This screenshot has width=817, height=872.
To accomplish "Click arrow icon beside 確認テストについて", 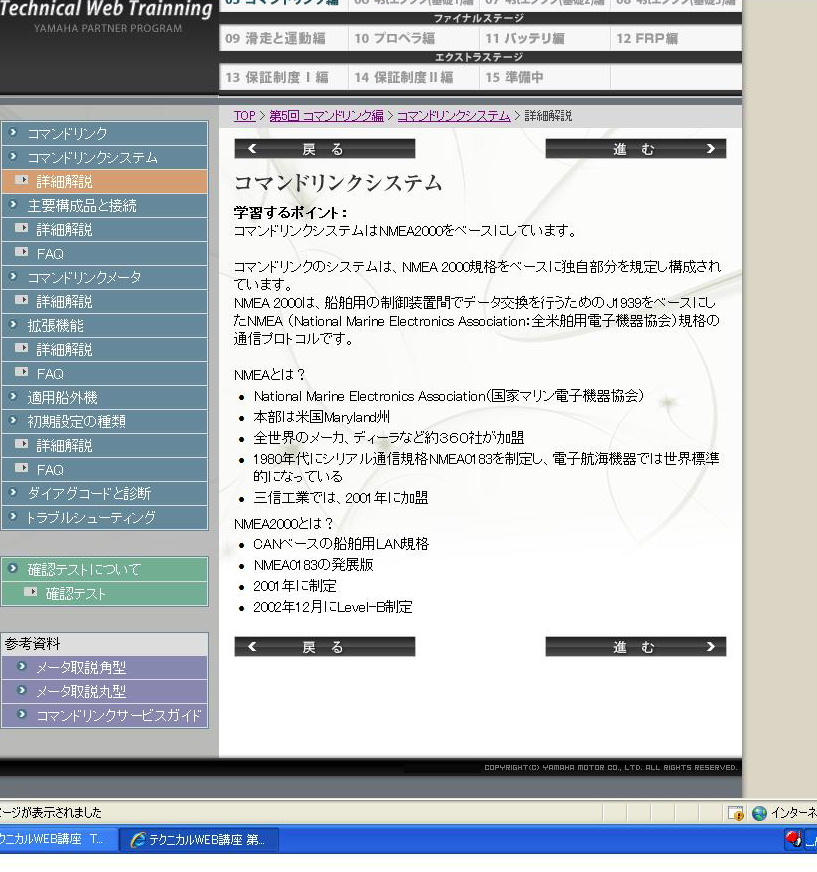I will tap(13, 568).
